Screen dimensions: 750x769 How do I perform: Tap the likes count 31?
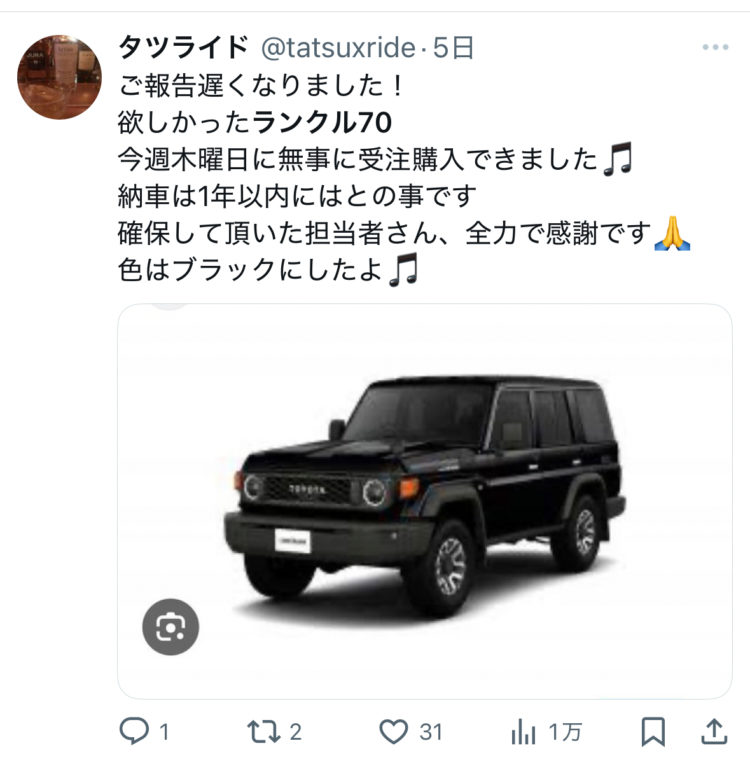[x=431, y=732]
